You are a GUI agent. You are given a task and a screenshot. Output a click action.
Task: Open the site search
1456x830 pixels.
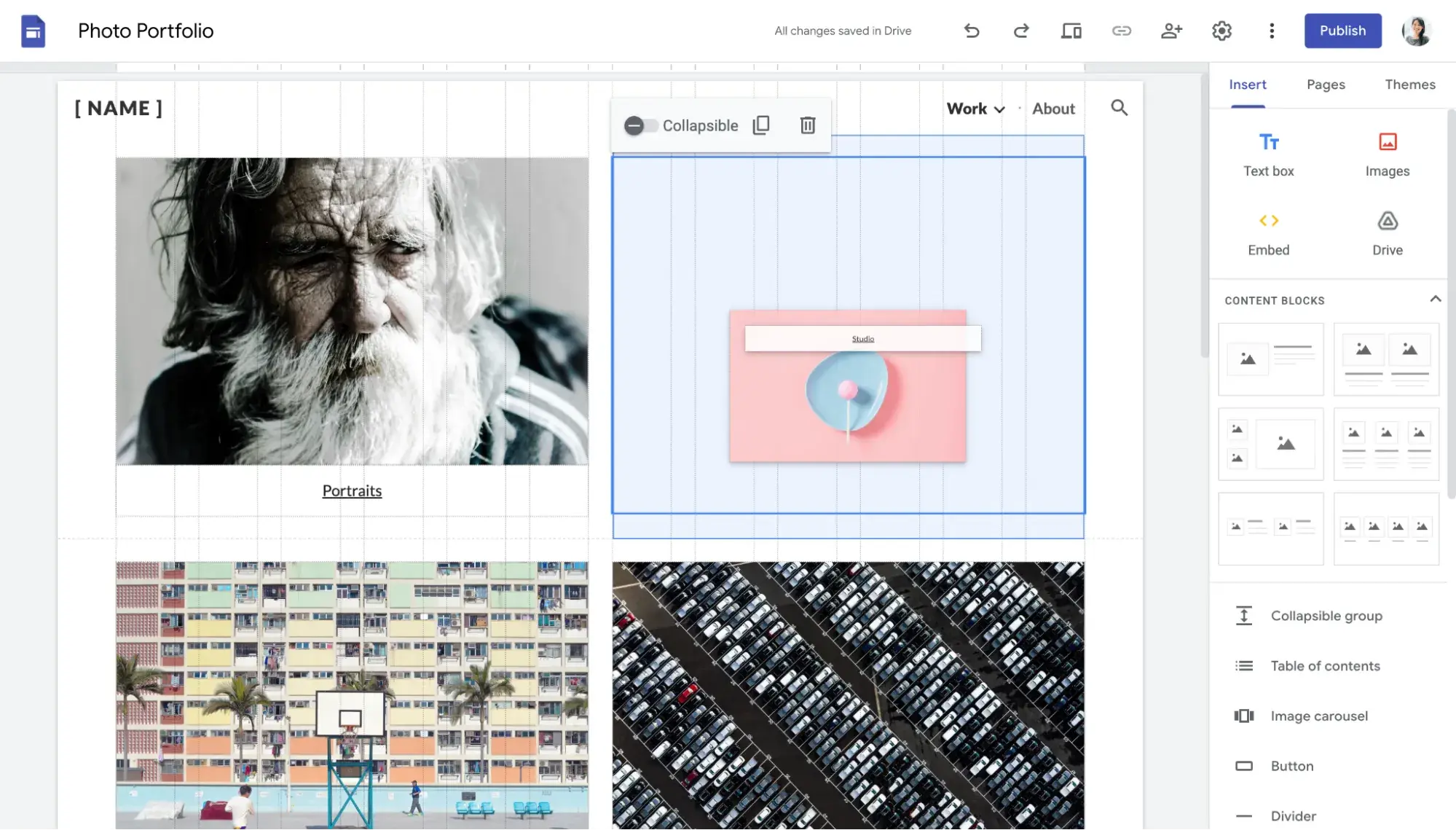pyautogui.click(x=1119, y=107)
